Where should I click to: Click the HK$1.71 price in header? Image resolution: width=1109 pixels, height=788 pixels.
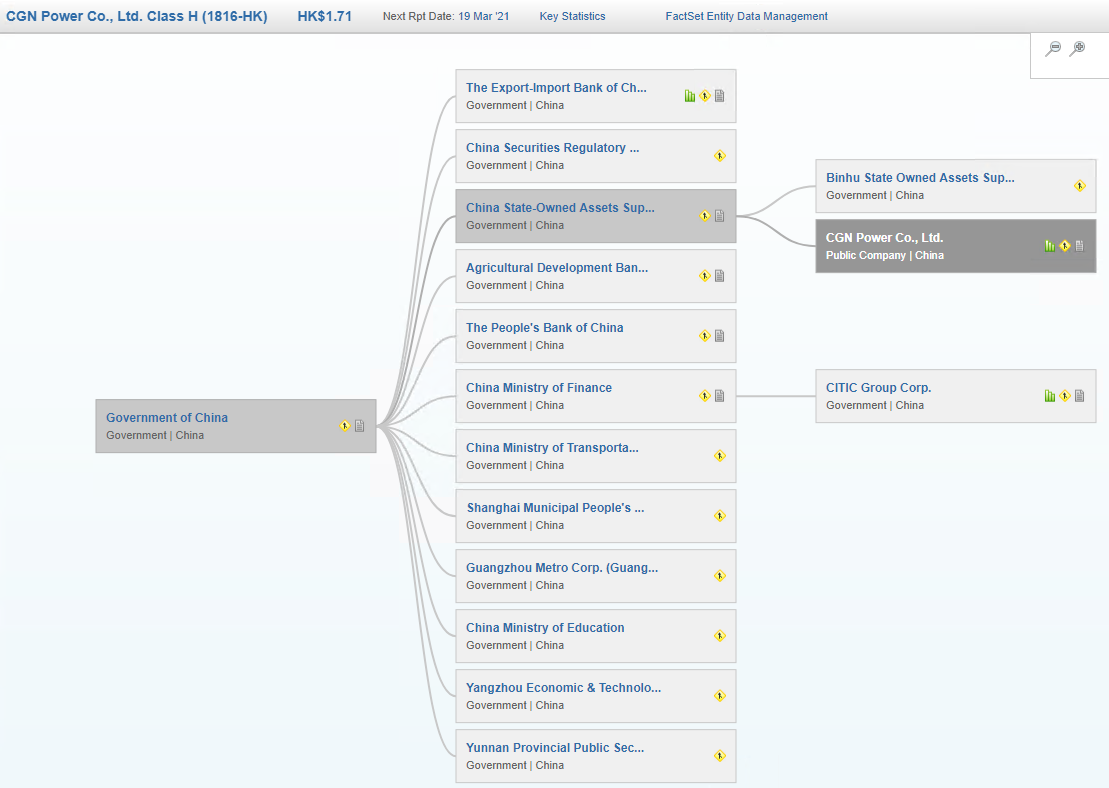point(325,16)
